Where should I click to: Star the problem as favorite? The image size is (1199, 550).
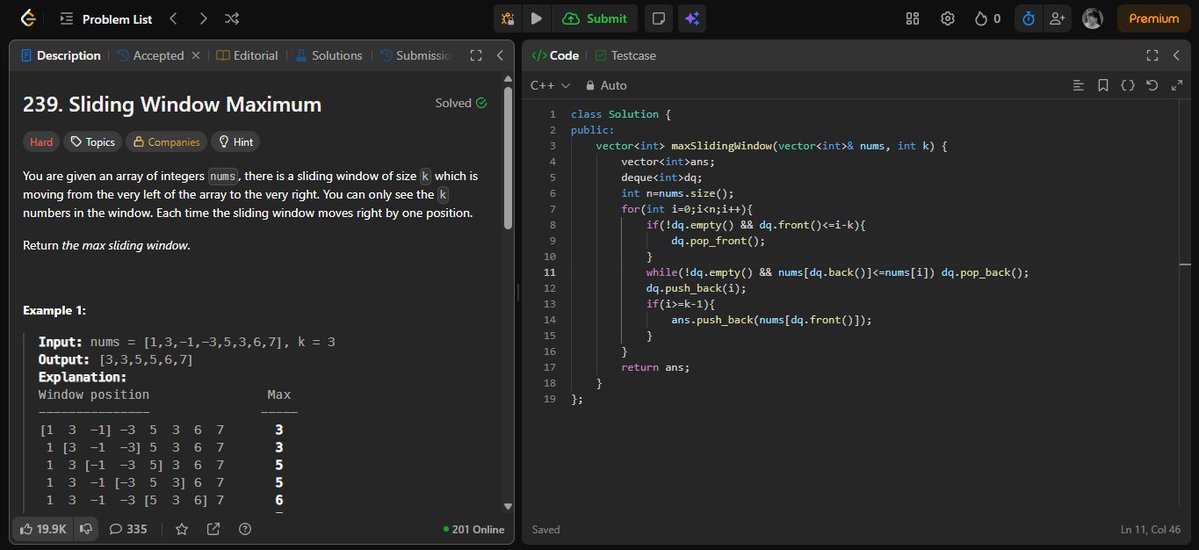[181, 529]
